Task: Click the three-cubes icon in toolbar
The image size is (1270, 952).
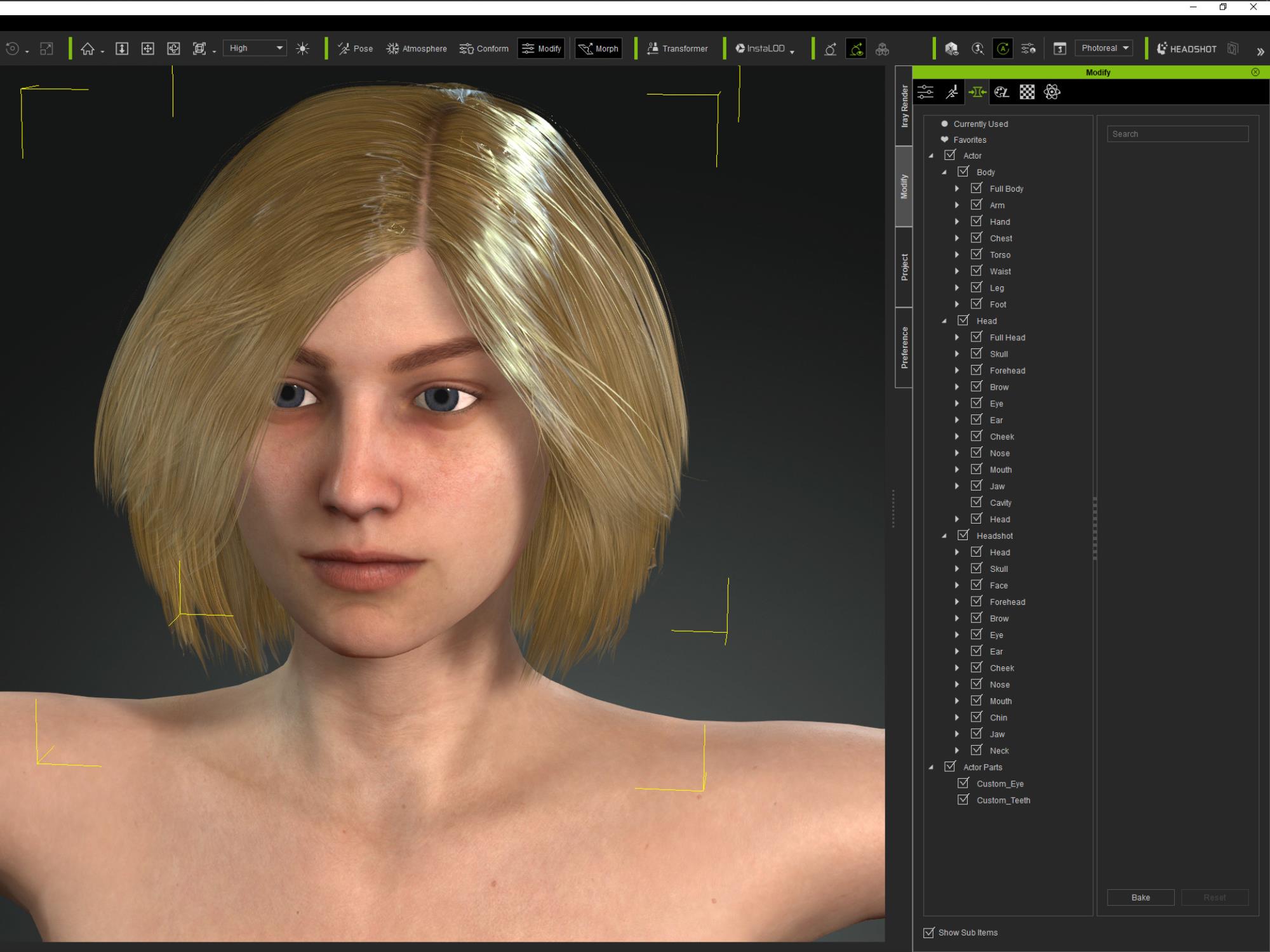Action: pyautogui.click(x=882, y=49)
